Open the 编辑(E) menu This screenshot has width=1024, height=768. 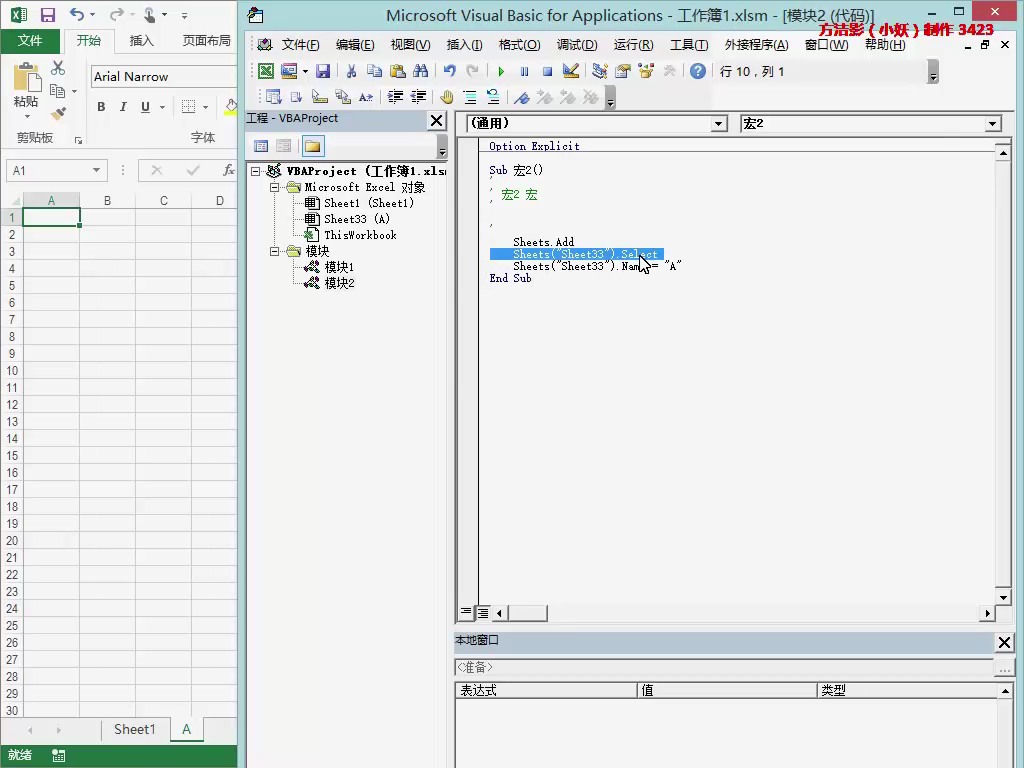[x=355, y=45]
